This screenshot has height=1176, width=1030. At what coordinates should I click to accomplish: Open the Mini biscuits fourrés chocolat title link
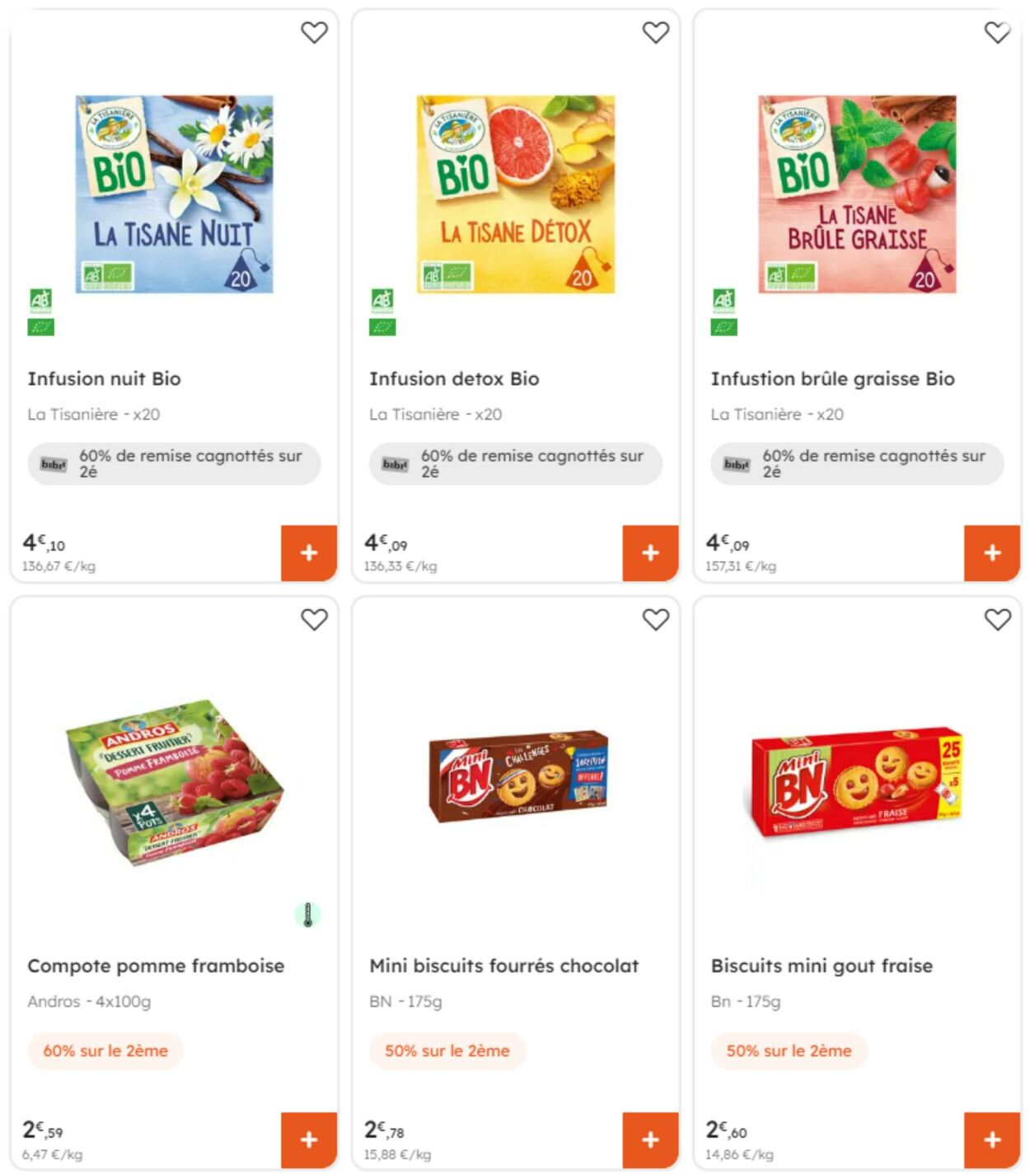coord(503,966)
